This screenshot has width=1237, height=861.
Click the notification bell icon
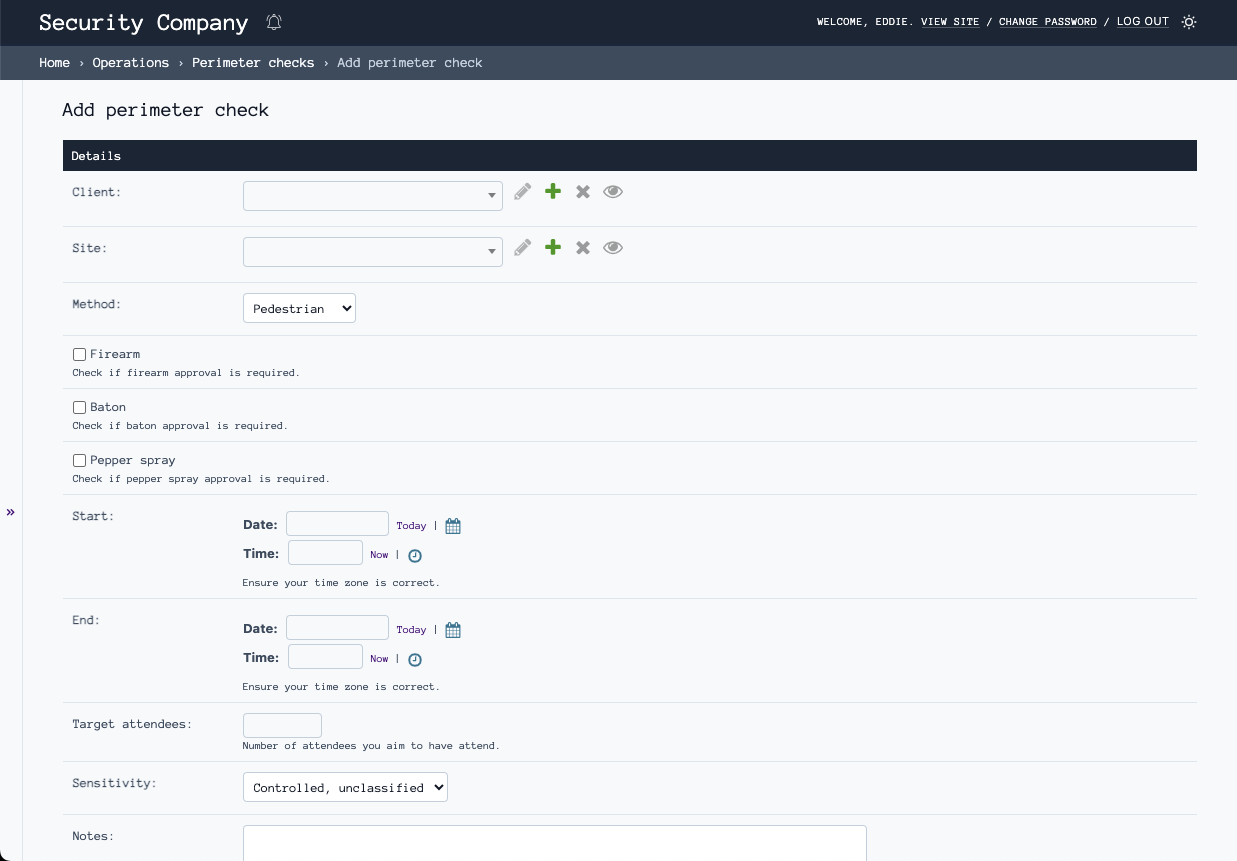[274, 22]
